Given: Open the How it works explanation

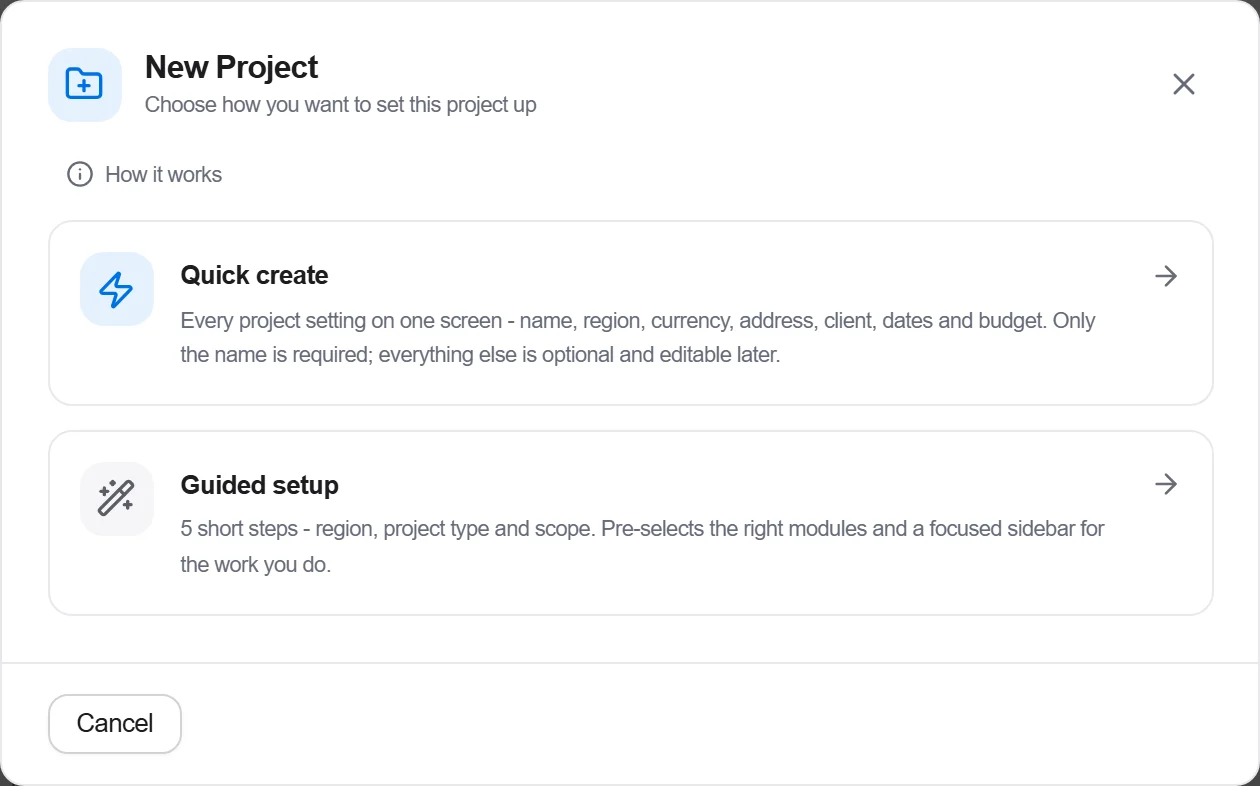Looking at the screenshot, I should 145,174.
